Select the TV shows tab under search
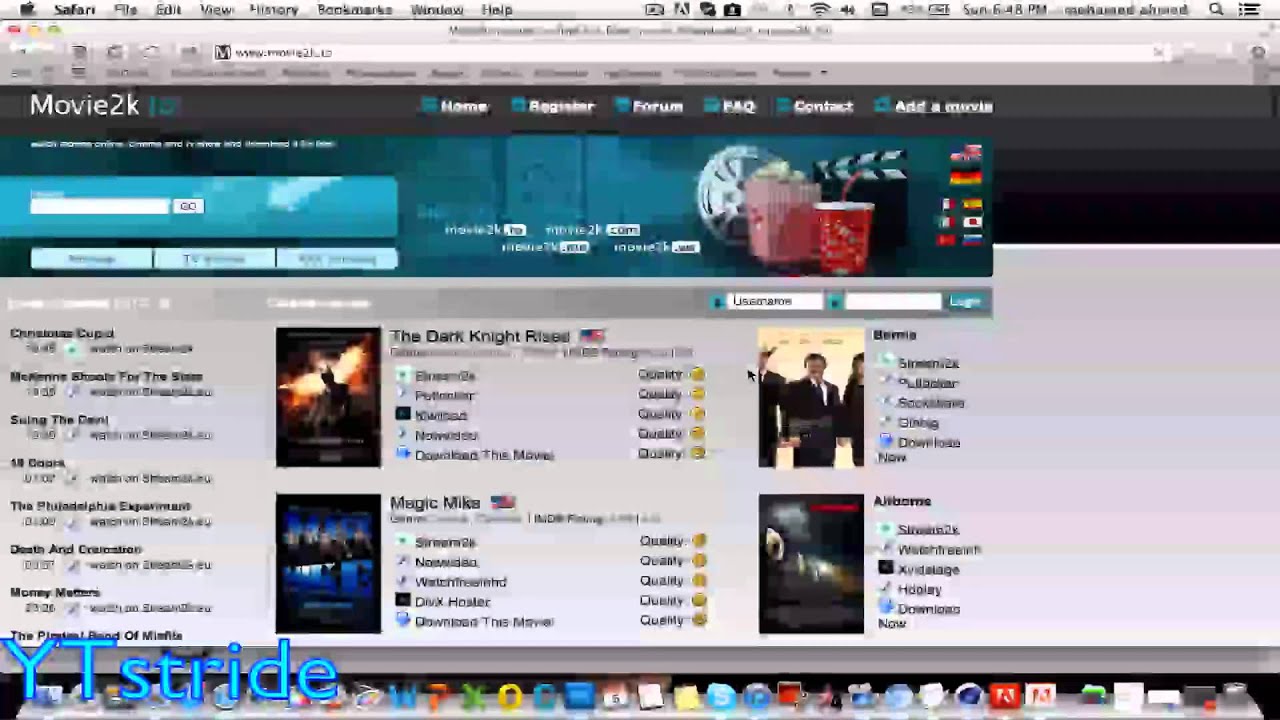Viewport: 1280px width, 720px height. click(213, 259)
